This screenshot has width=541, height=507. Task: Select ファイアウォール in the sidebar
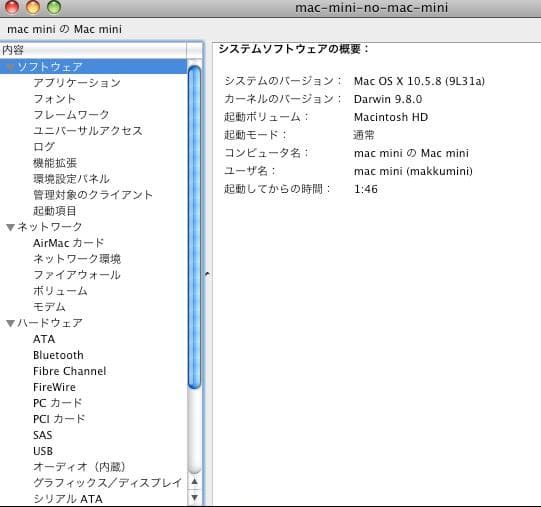point(77,275)
